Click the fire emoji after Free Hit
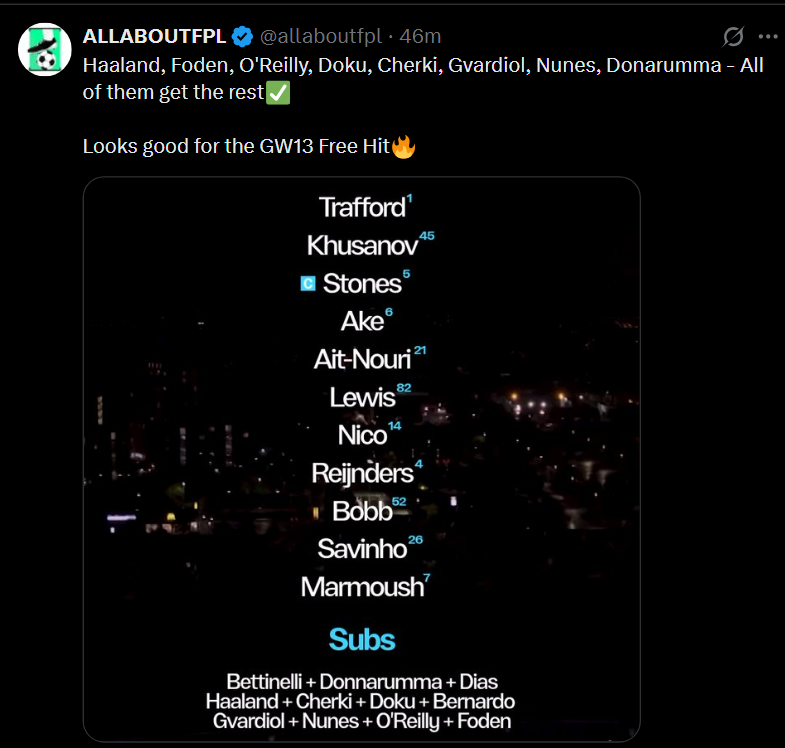Screen dimensions: 785x748 click(x=403, y=147)
